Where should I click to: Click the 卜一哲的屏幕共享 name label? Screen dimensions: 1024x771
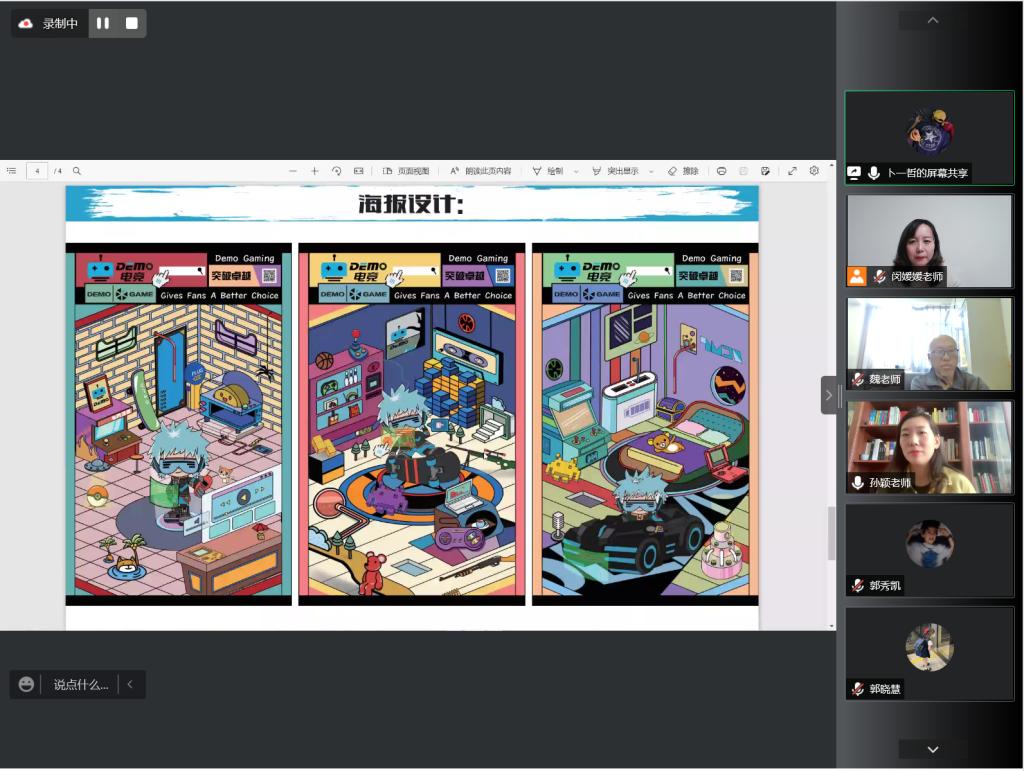tap(927, 173)
